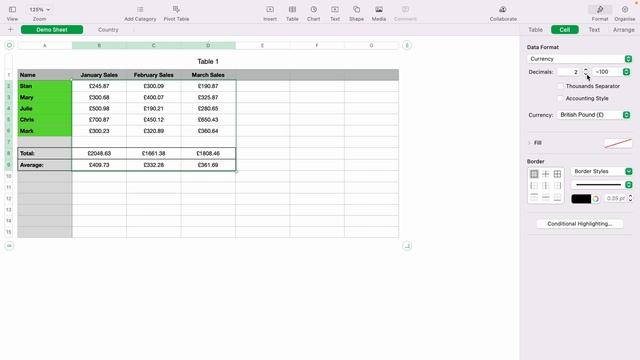Switch to the Country sheet tab
640x360 pixels.
pos(108,29)
